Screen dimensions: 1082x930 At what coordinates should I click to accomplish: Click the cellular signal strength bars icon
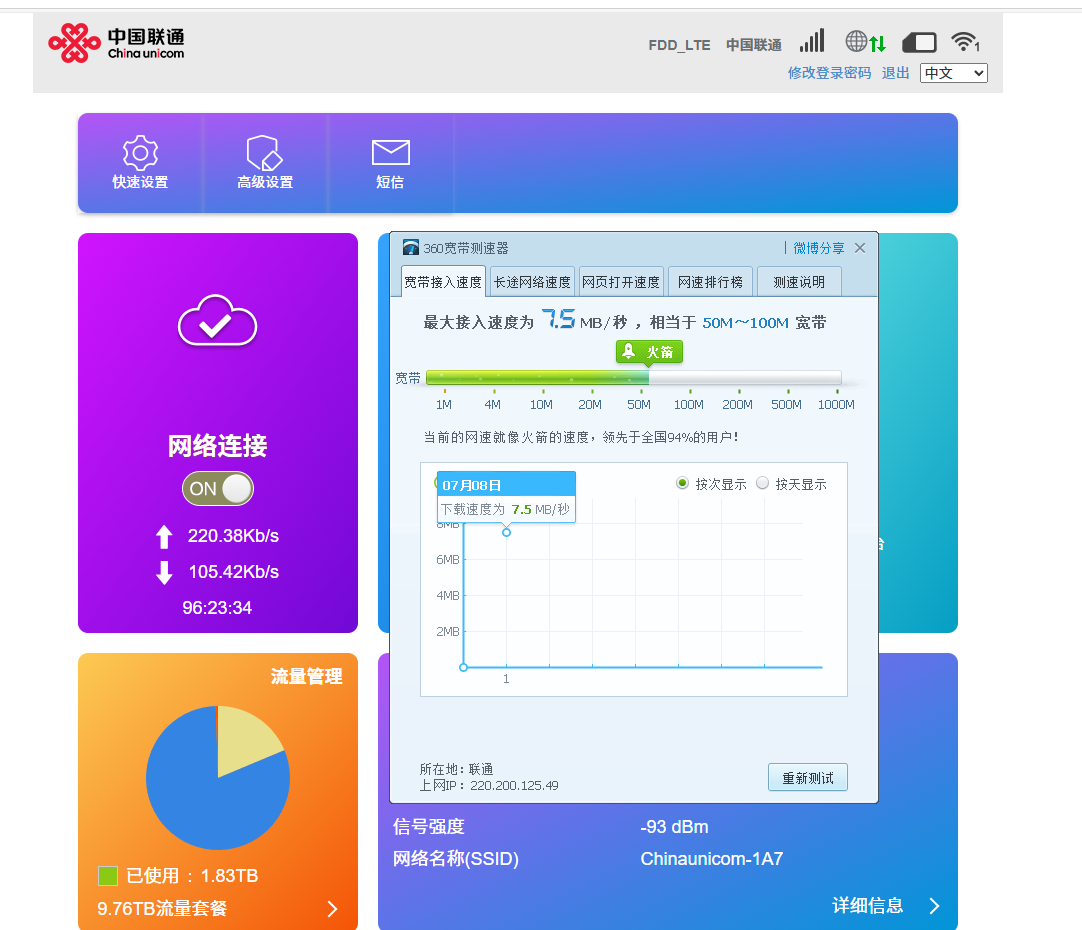(x=812, y=41)
